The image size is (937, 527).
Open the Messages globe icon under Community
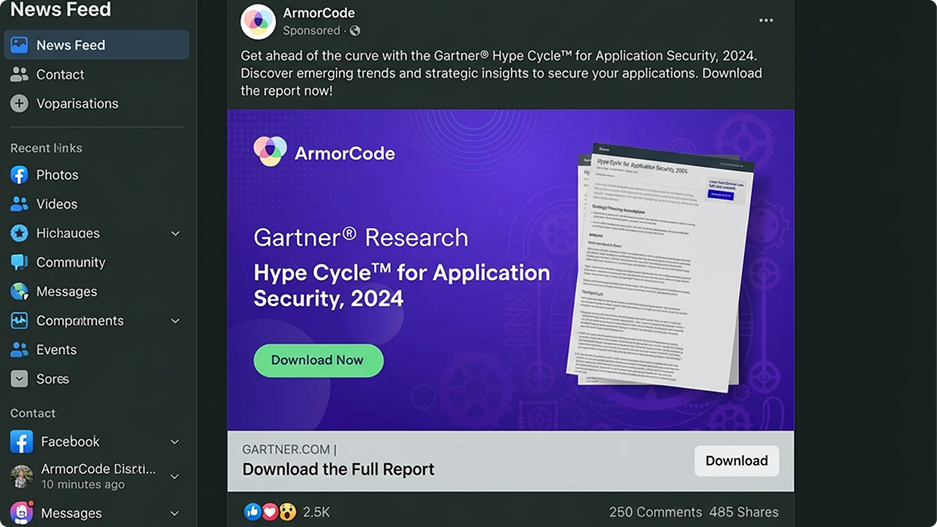click(x=19, y=291)
